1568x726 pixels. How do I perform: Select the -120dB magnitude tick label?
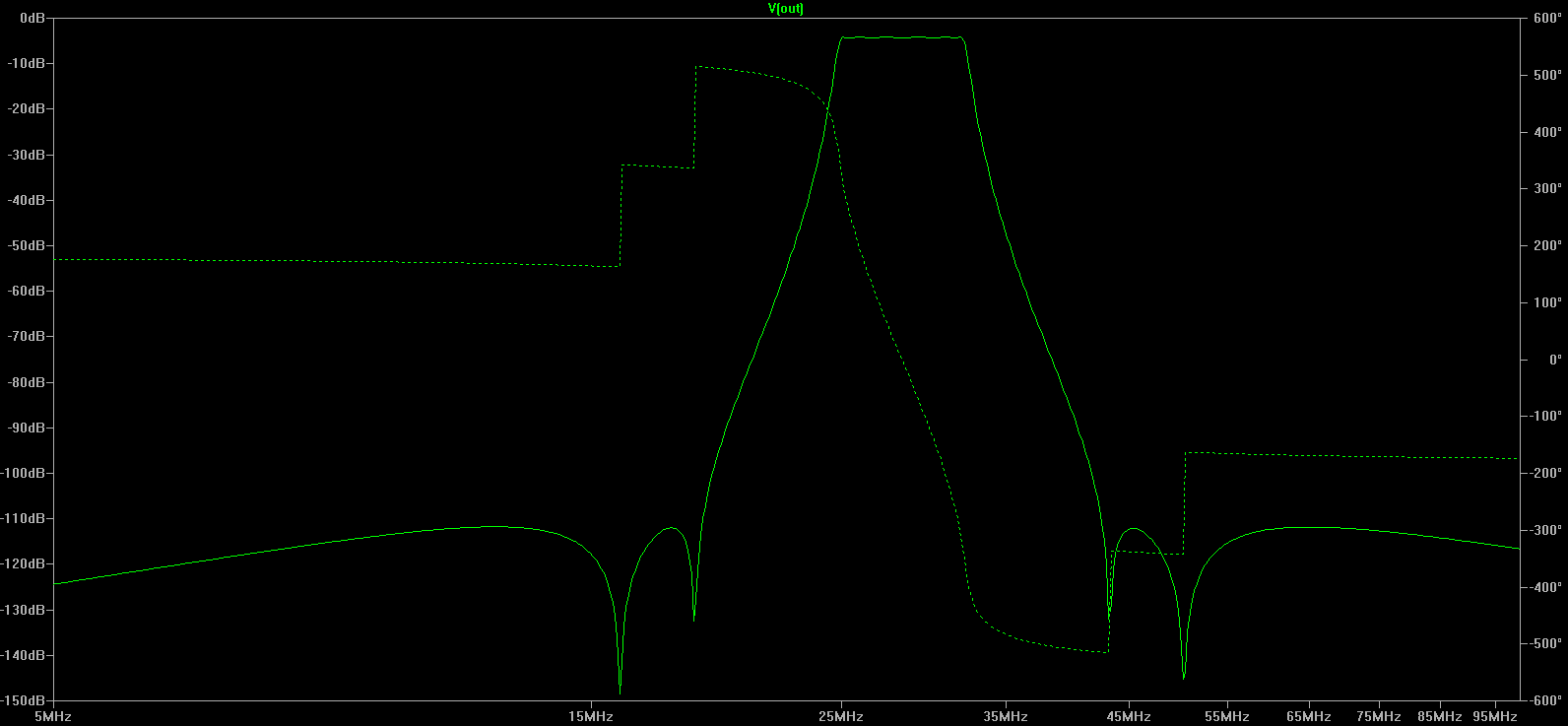25,564
